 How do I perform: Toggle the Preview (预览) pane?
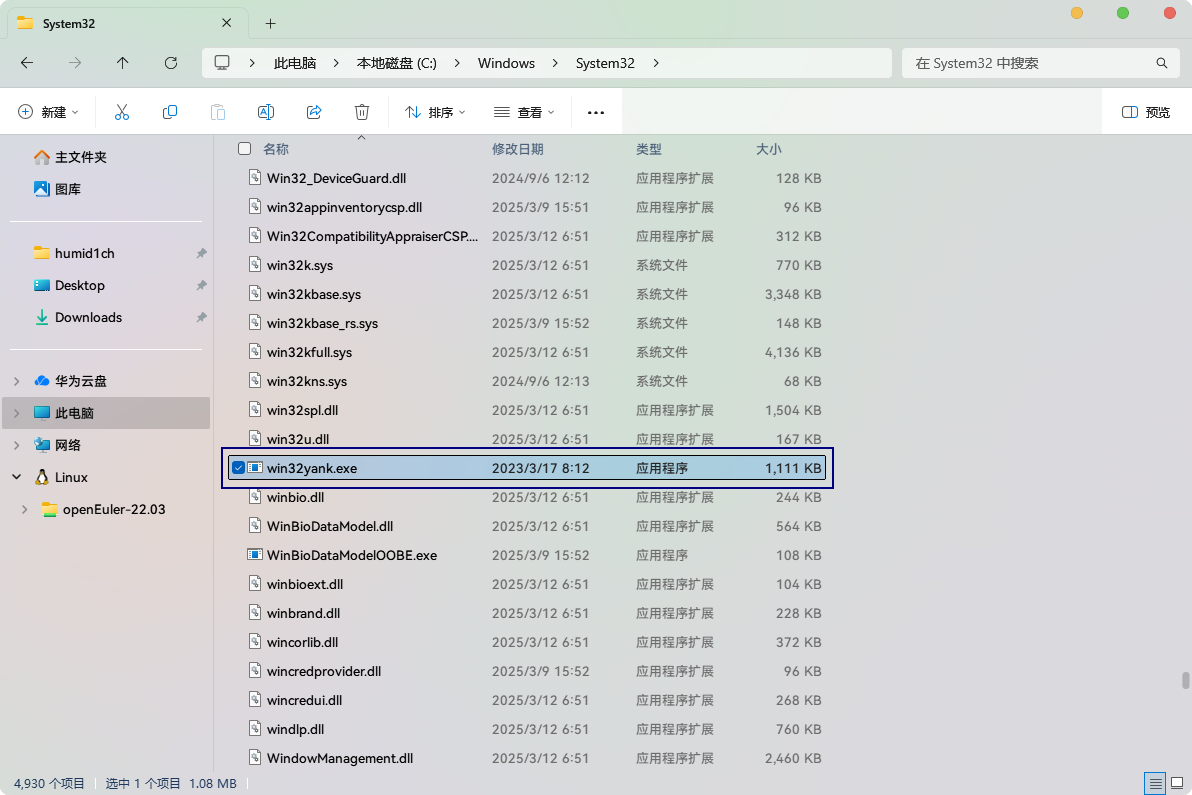(1146, 112)
